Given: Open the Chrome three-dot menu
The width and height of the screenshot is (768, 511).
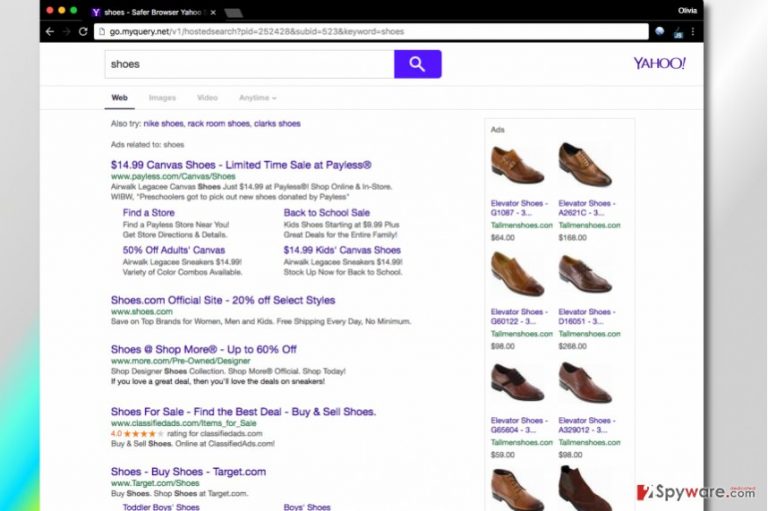Looking at the screenshot, I should point(693,31).
